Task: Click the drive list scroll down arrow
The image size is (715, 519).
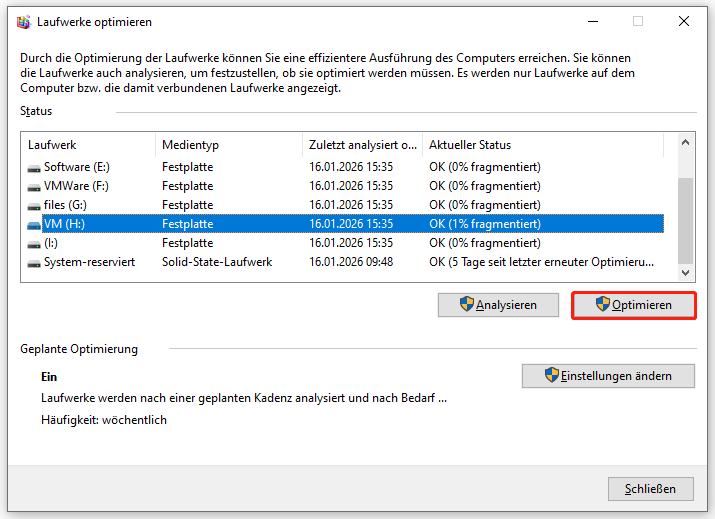Action: (685, 273)
